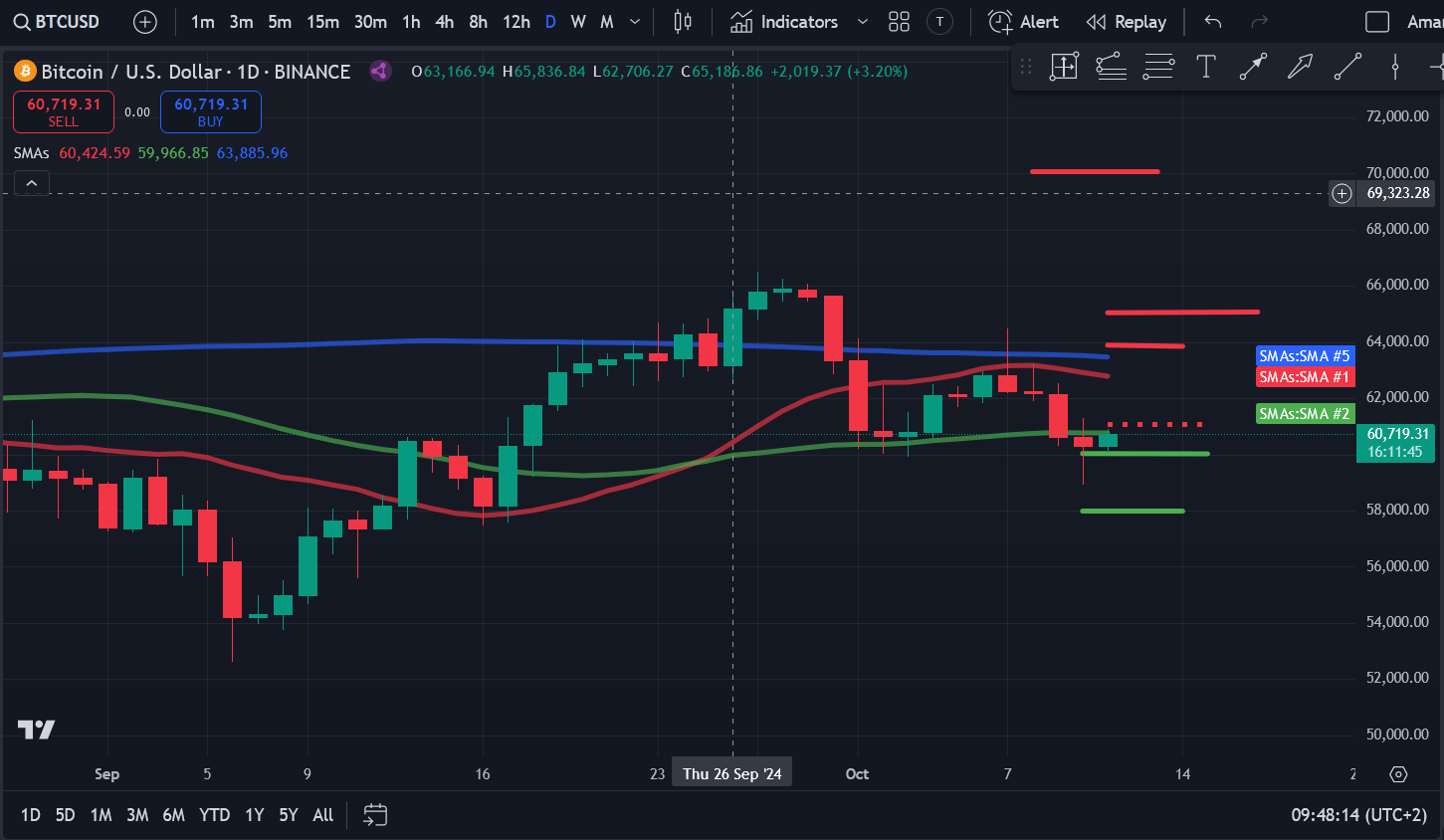Open the go to date calendar icon
The image size is (1444, 840).
click(x=375, y=815)
